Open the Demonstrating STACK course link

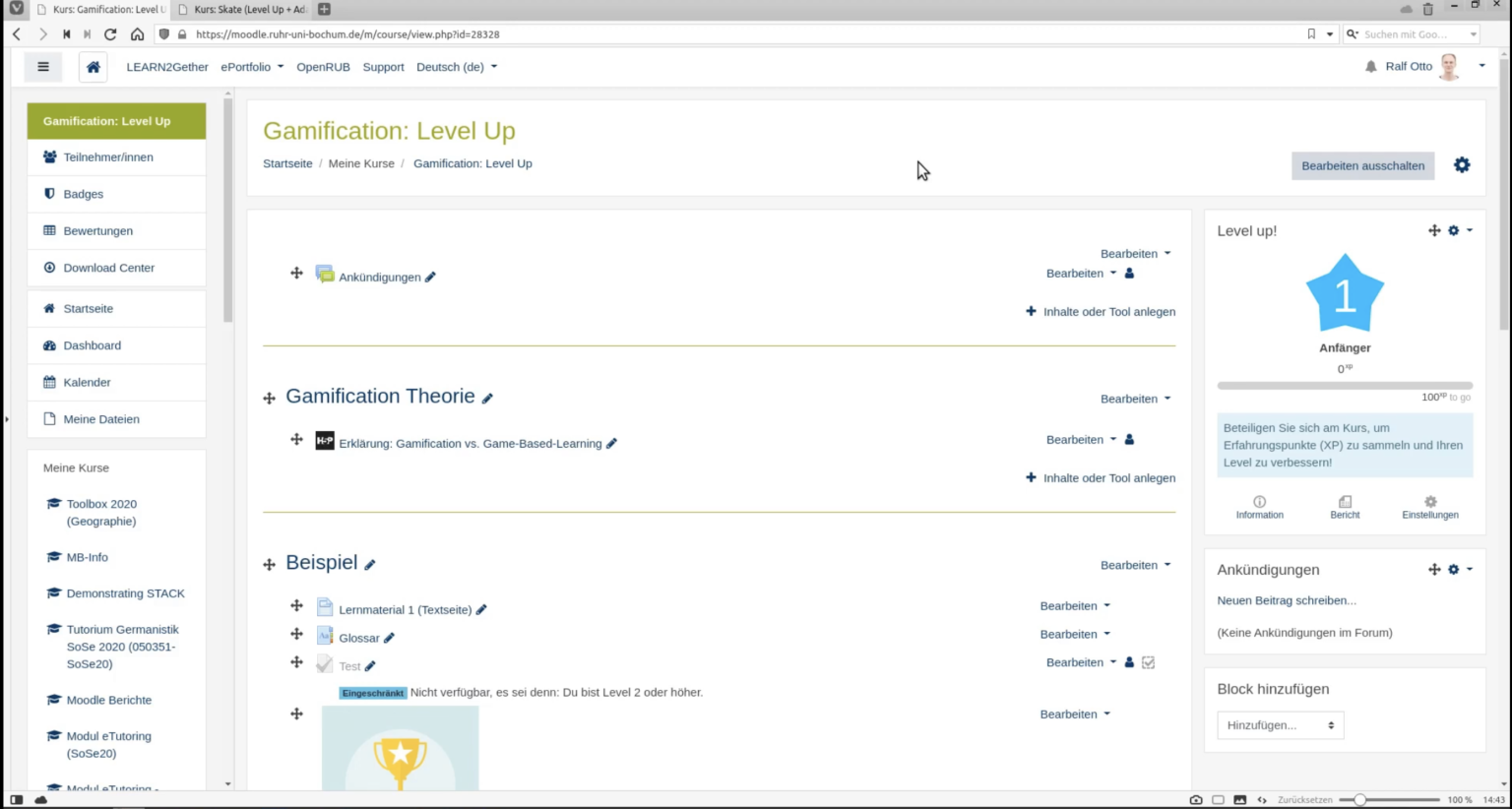(x=125, y=593)
